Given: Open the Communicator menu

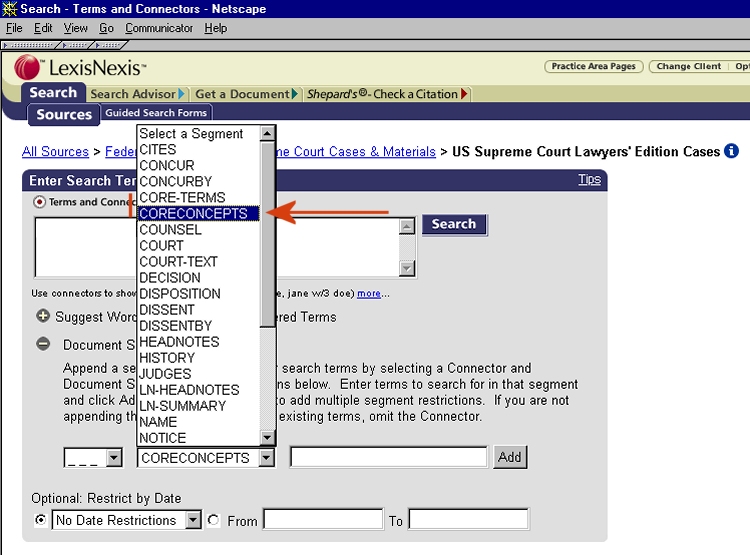Looking at the screenshot, I should 159,28.
